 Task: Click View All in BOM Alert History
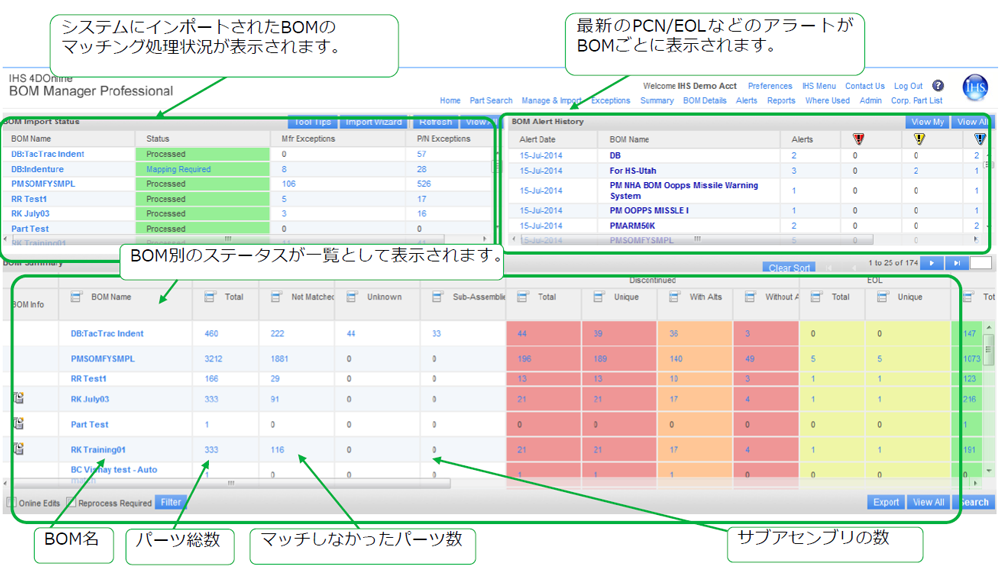pyautogui.click(x=971, y=122)
